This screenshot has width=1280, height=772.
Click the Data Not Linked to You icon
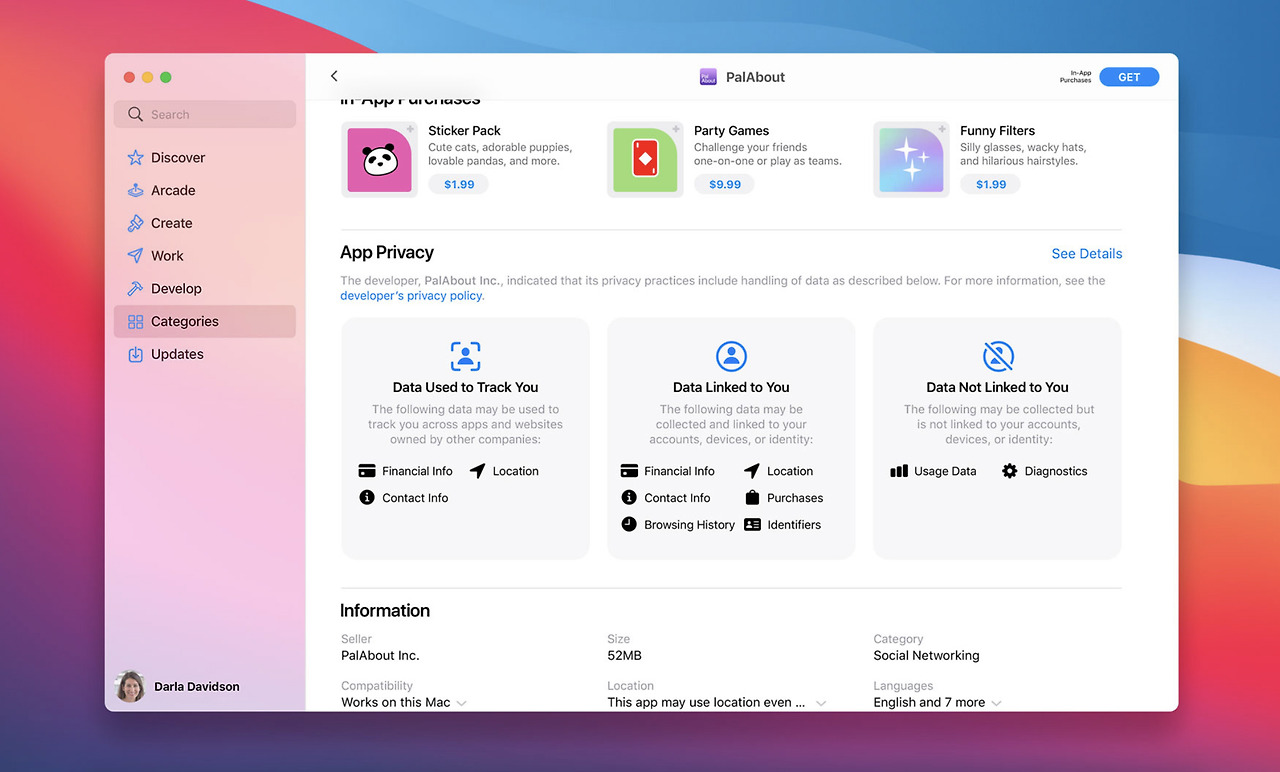(998, 356)
